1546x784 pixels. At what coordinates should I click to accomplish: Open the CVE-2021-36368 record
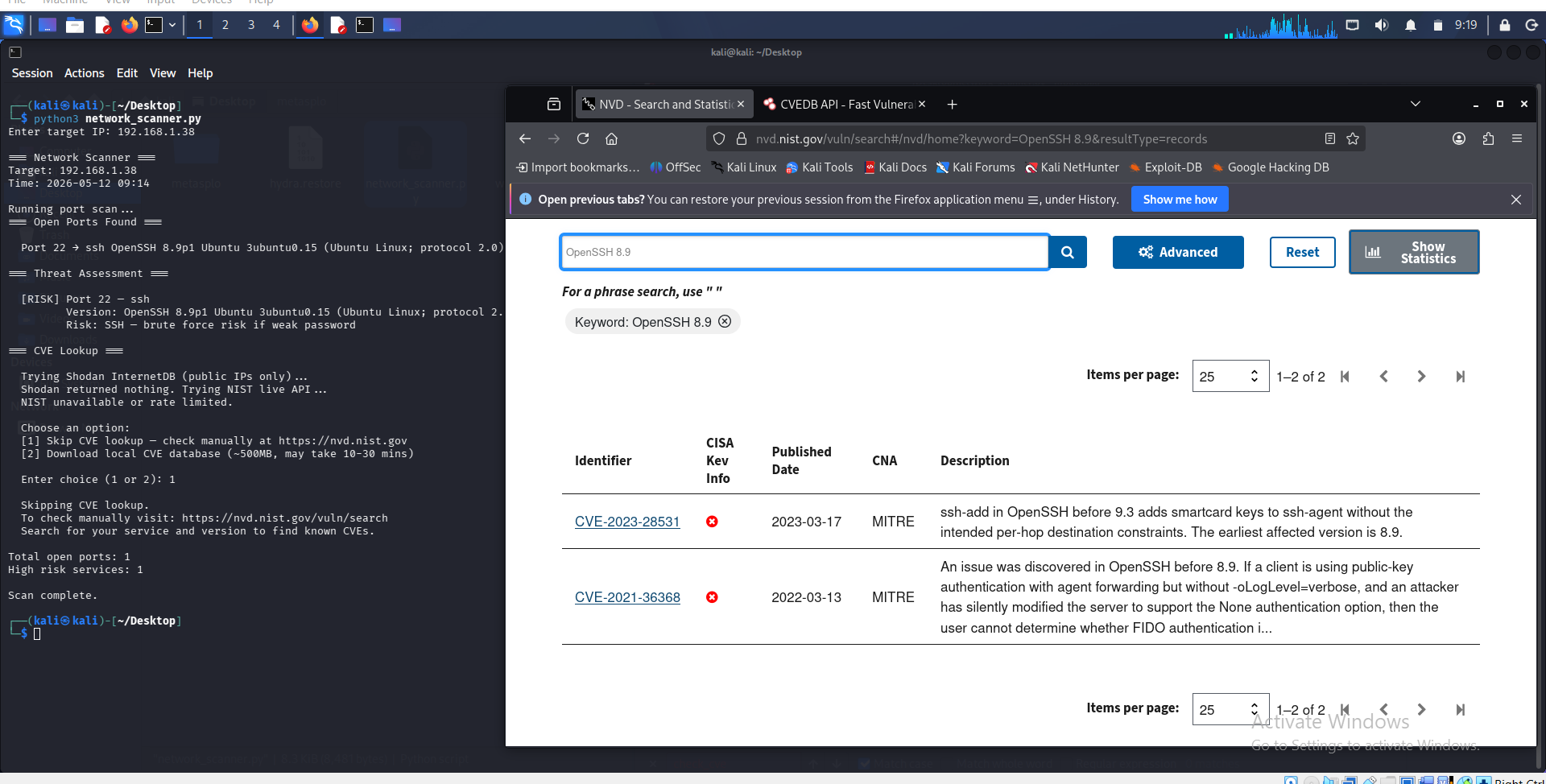(x=627, y=597)
